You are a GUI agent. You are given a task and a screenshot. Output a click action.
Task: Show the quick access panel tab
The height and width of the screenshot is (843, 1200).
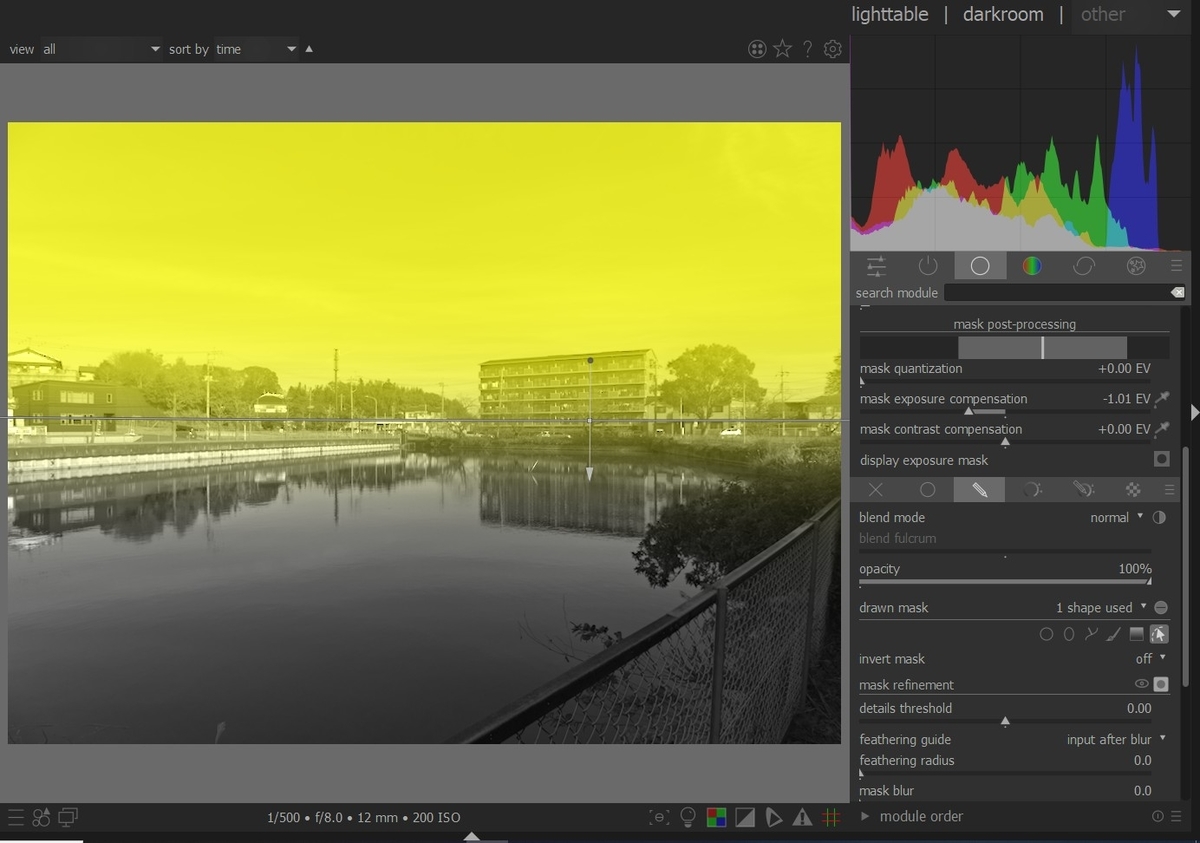click(x=876, y=266)
